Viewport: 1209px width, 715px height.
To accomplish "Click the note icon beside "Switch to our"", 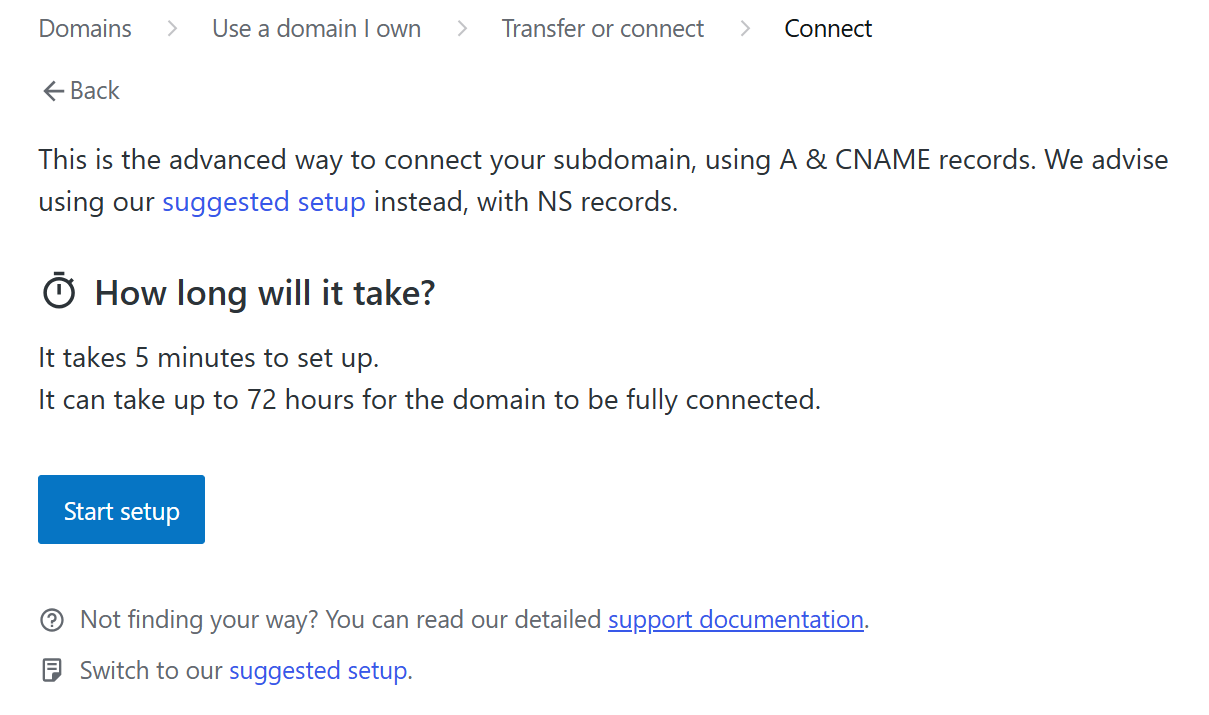I will 52,670.
